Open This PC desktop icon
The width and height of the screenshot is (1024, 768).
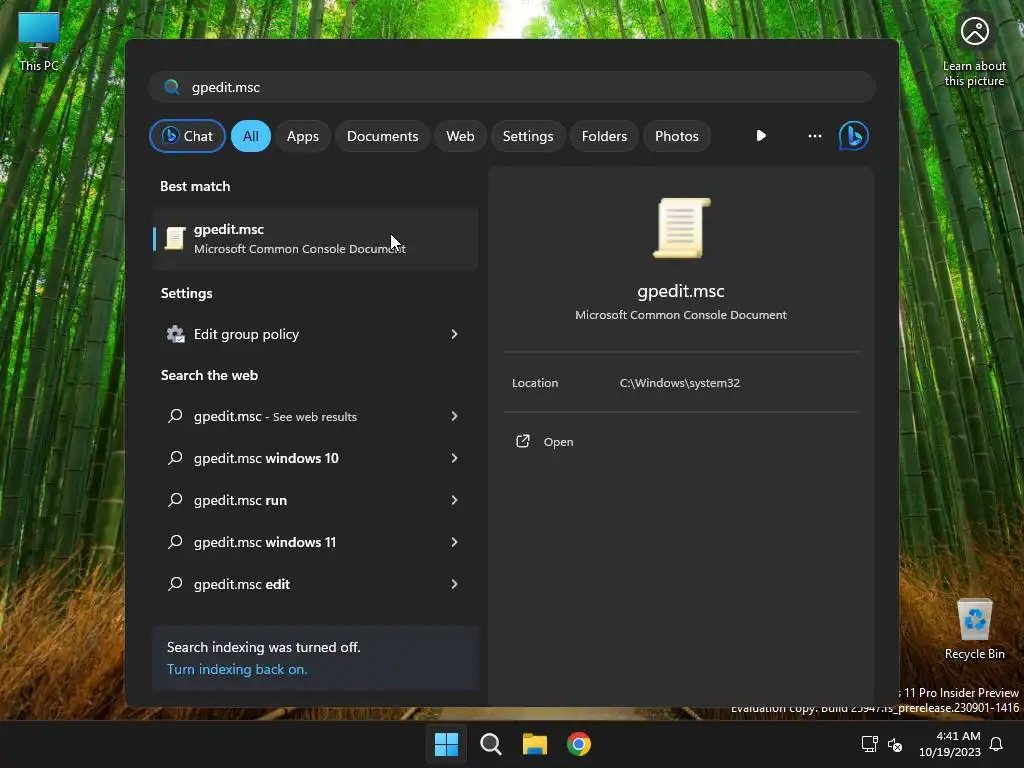tap(39, 41)
